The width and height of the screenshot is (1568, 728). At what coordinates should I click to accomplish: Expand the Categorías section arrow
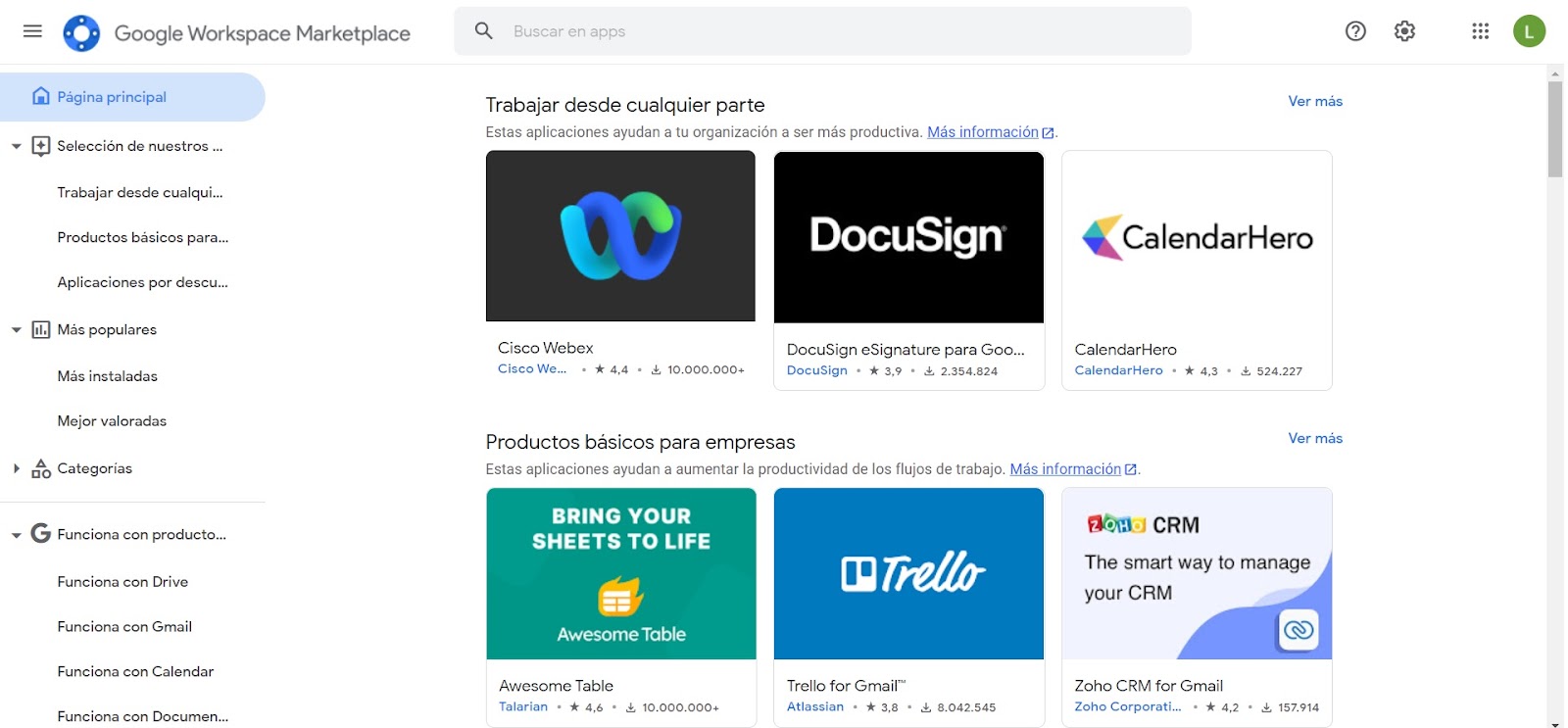pyautogui.click(x=16, y=468)
